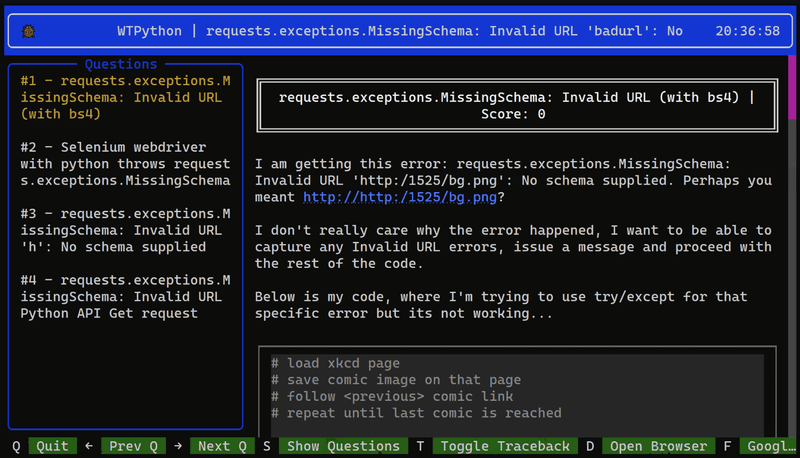Go to previous question with Prev Q
Viewport: 800px width, 458px height.
(133, 446)
